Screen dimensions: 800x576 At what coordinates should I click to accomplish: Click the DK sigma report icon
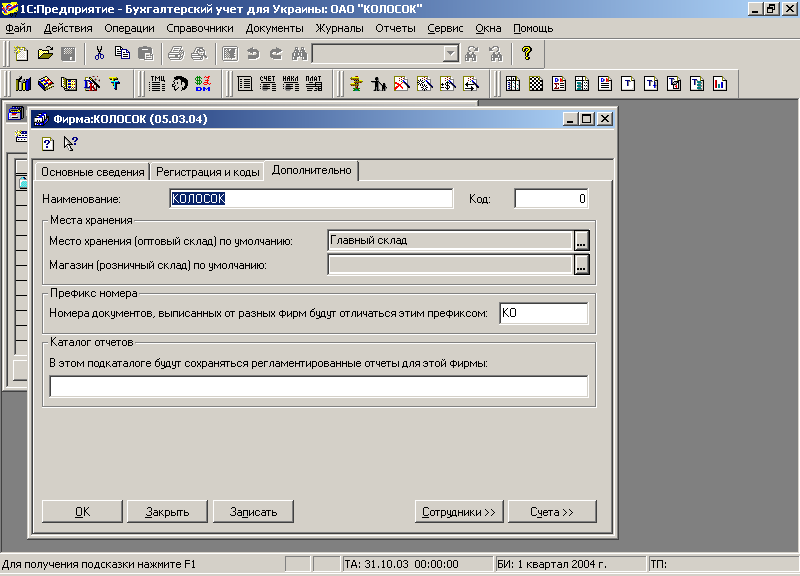click(x=559, y=84)
